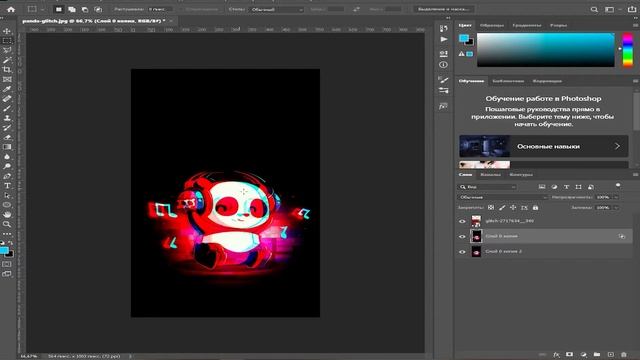640x360 pixels.
Task: Open the Style dropdown in options bar
Action: 276,9
